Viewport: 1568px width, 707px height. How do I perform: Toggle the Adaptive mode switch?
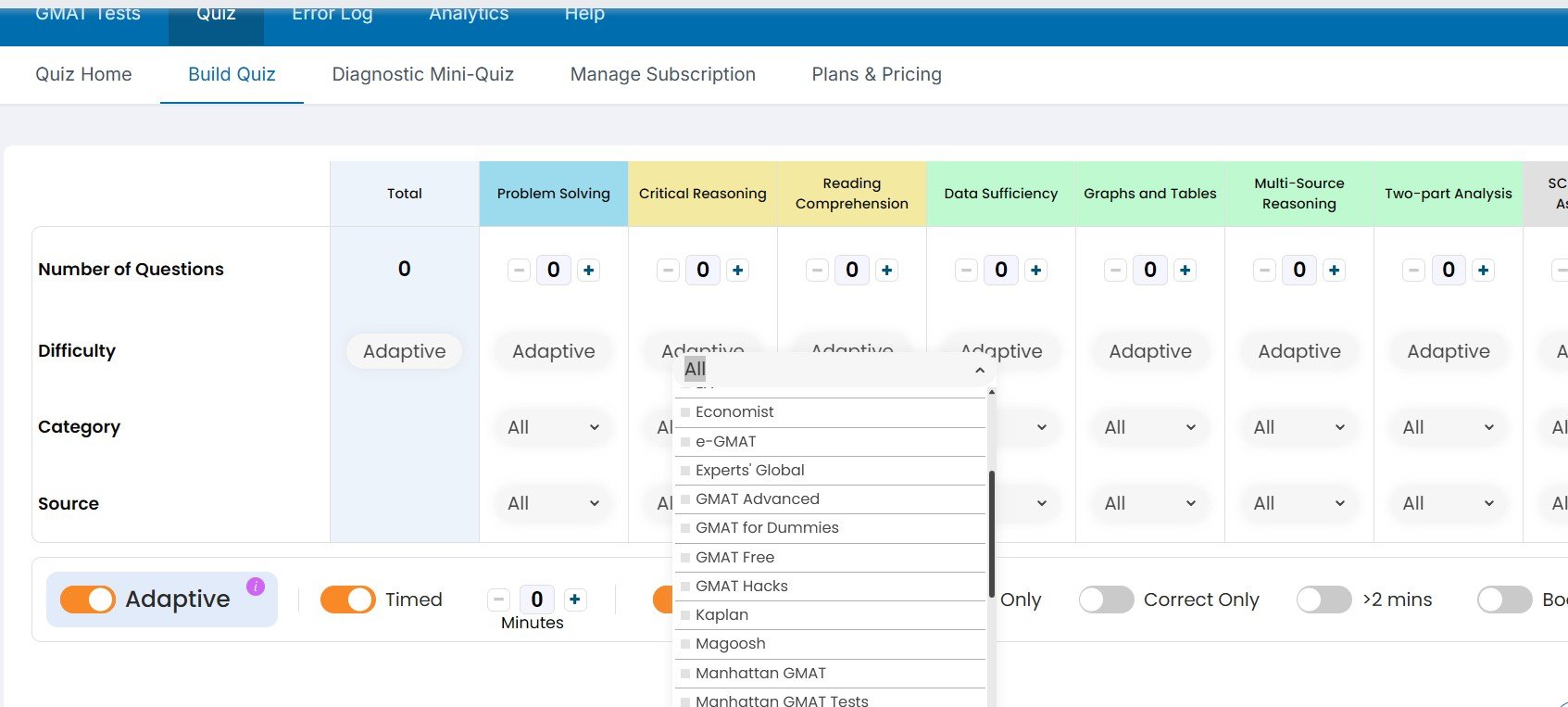point(88,600)
